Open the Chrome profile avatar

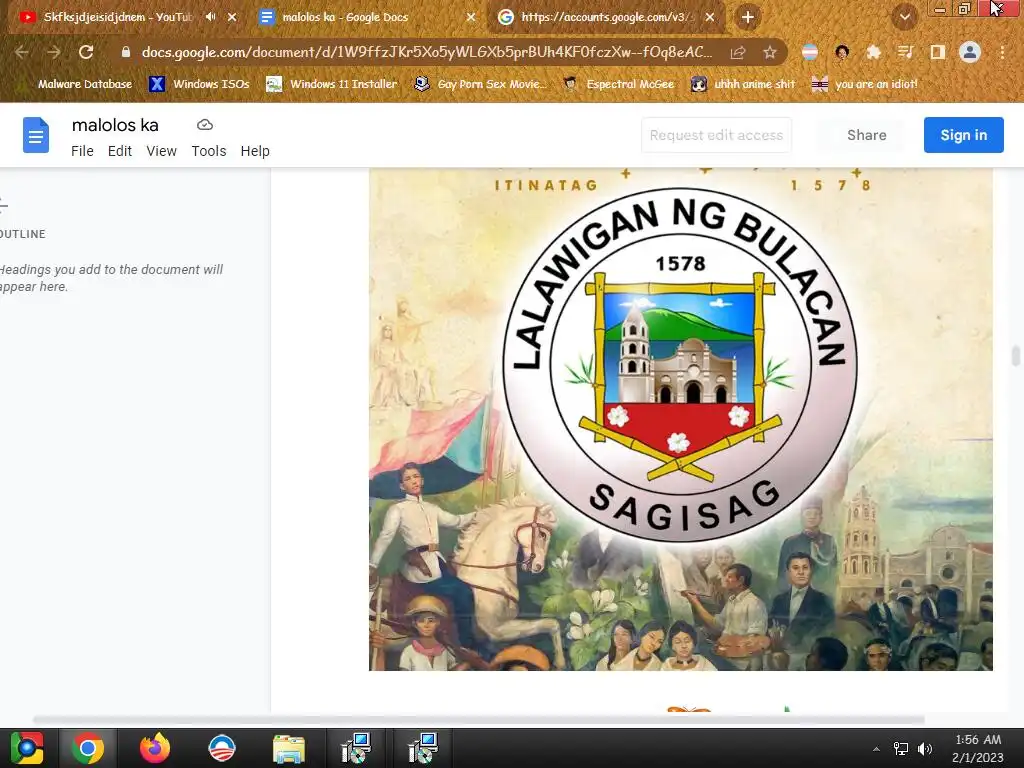(x=970, y=52)
